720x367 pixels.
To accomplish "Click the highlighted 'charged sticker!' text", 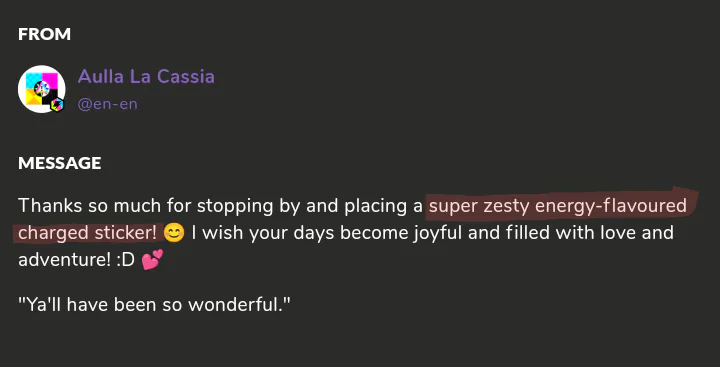I will pyautogui.click(x=88, y=233).
